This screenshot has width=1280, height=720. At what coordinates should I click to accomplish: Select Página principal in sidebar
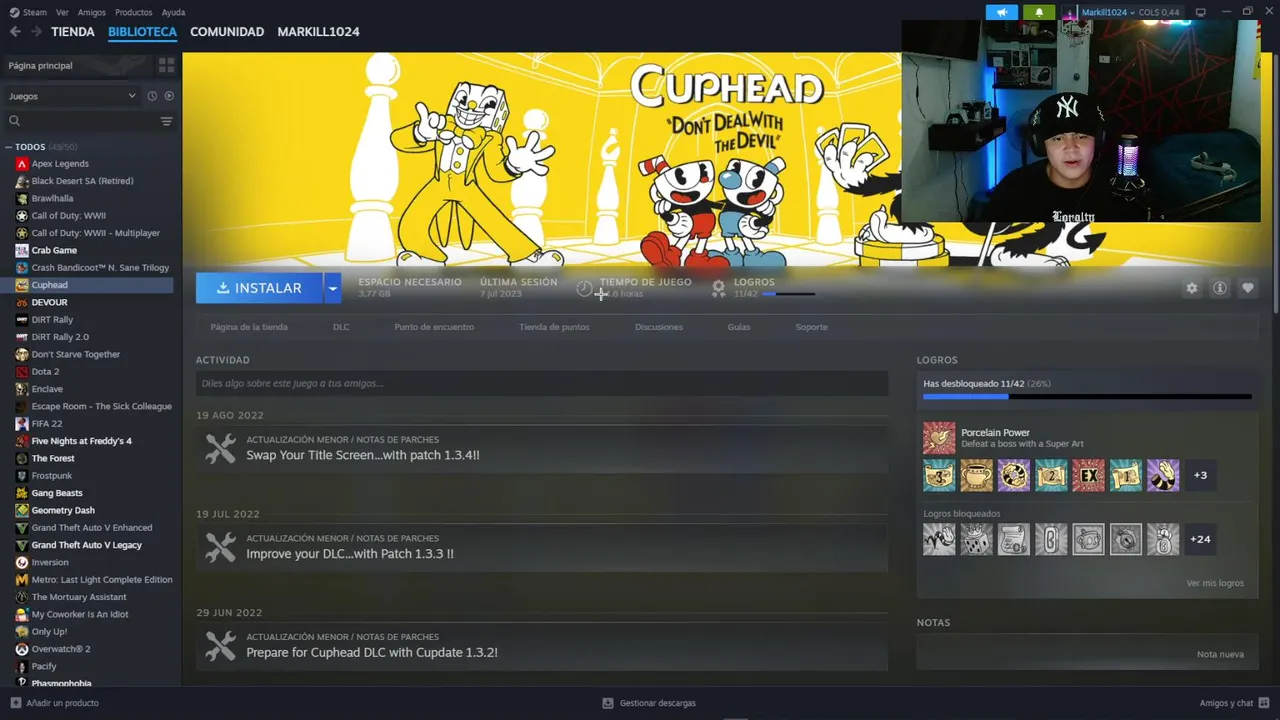76,65
